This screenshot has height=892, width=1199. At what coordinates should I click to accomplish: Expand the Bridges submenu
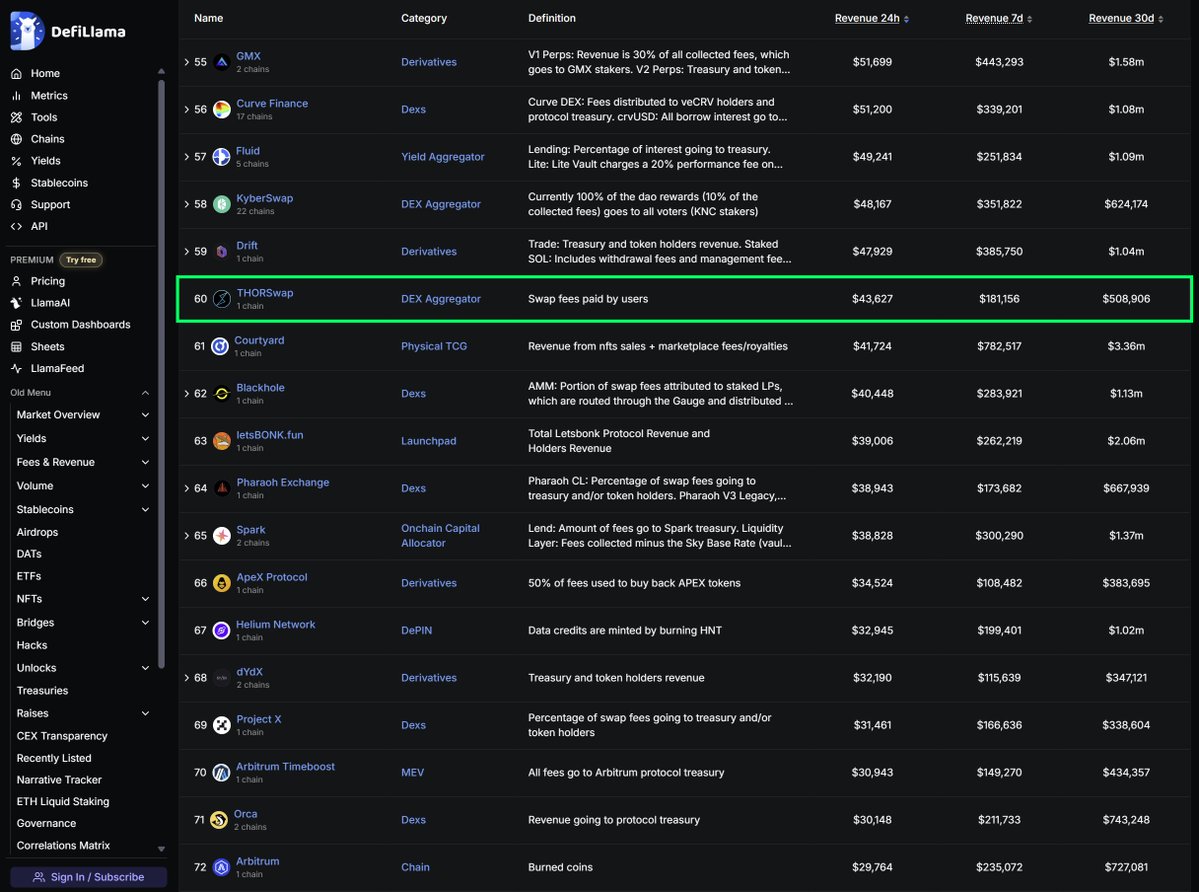click(145, 623)
